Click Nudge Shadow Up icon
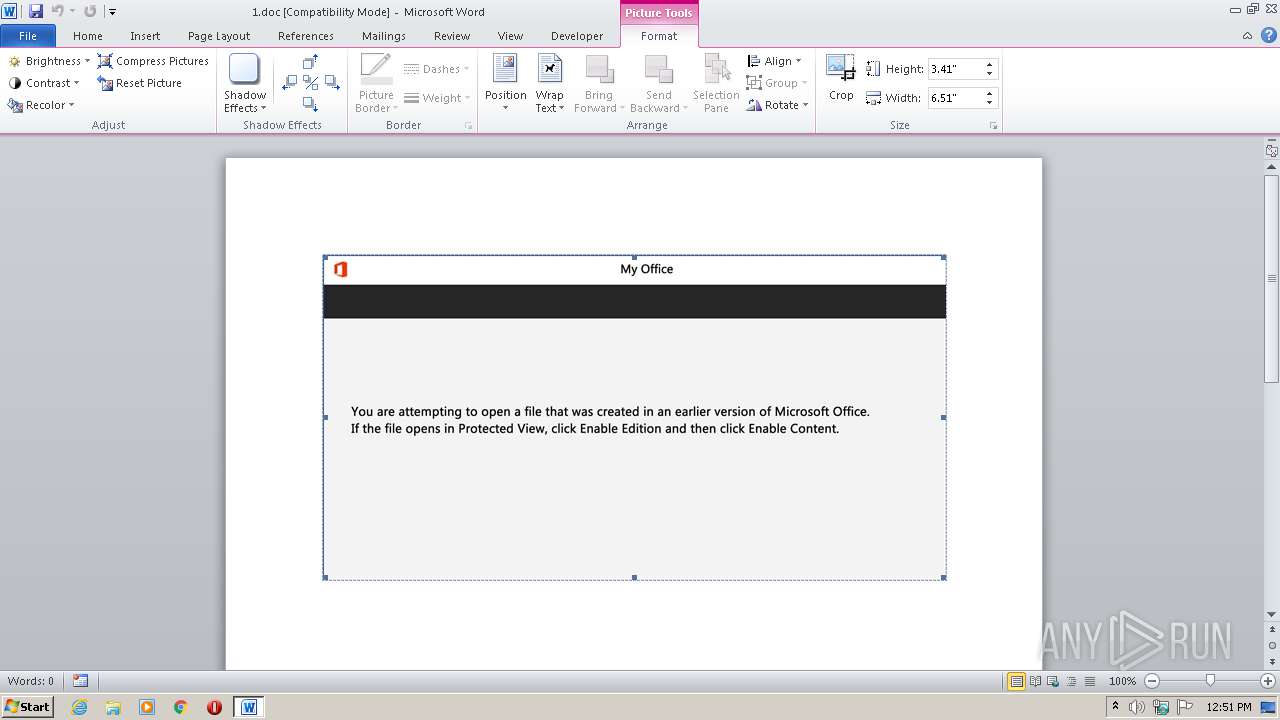 310,62
